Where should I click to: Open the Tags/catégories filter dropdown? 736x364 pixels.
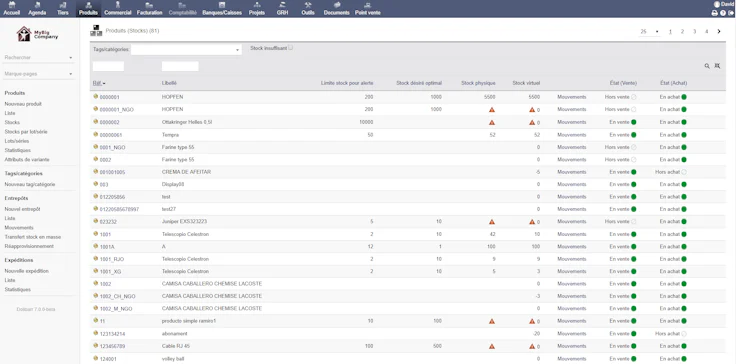(186, 49)
